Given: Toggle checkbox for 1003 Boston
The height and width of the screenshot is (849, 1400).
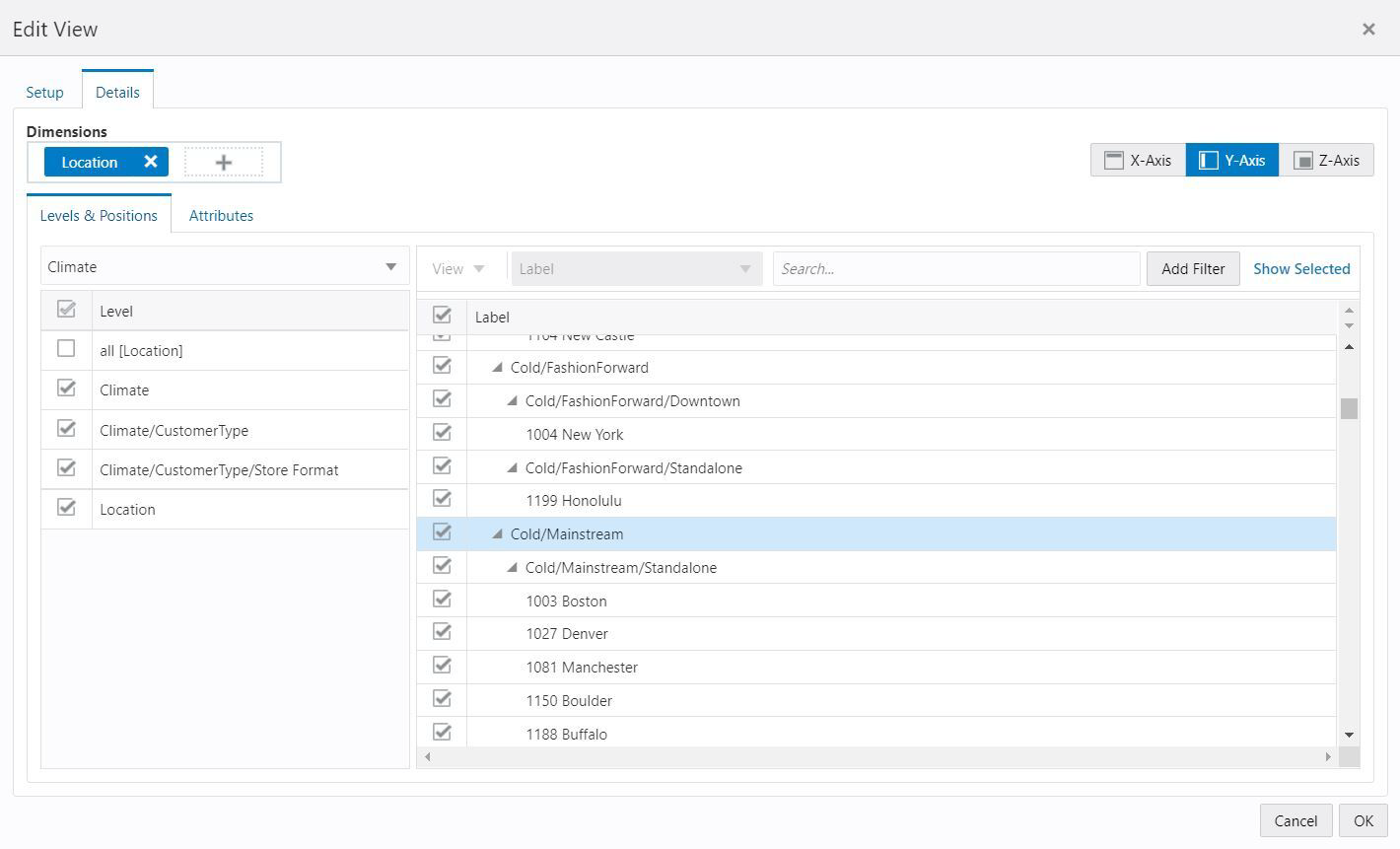Looking at the screenshot, I should 442,599.
